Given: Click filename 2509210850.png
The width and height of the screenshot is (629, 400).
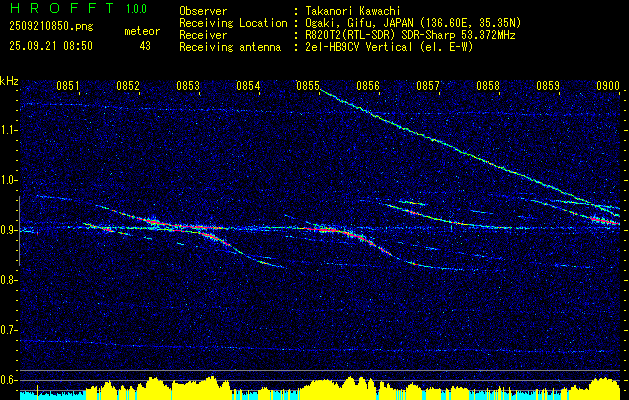Looking at the screenshot, I should coord(51,27).
